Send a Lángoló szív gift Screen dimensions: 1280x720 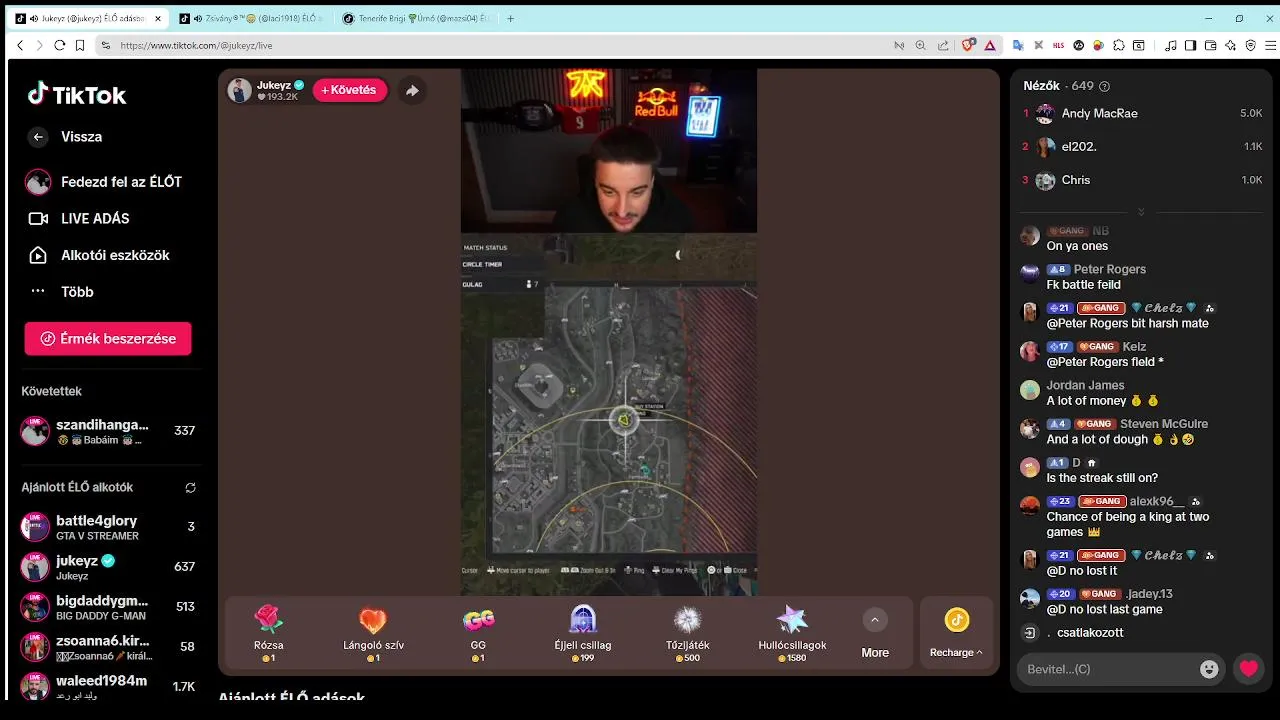(373, 633)
